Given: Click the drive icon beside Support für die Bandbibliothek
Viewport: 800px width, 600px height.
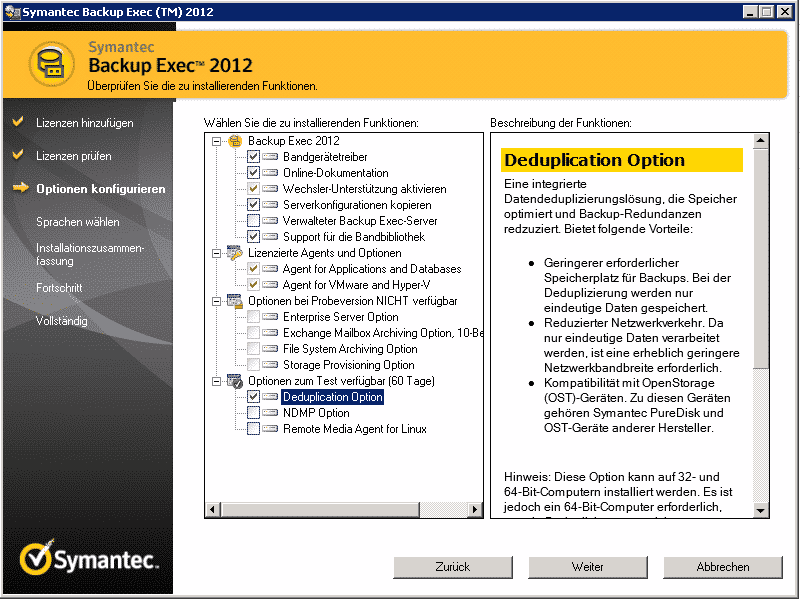Looking at the screenshot, I should [270, 237].
